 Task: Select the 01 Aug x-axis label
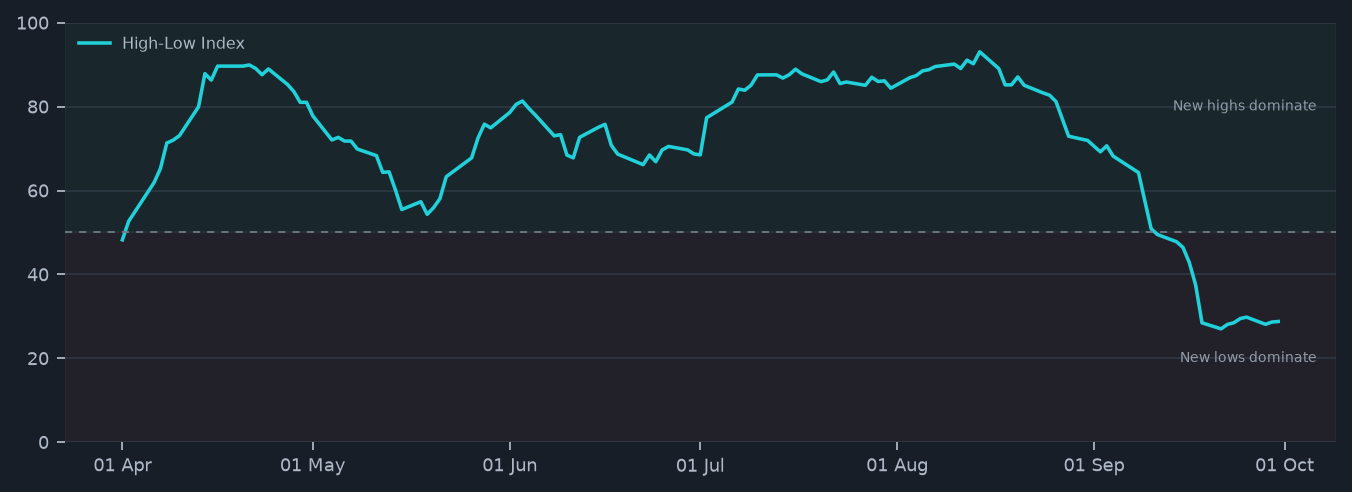click(x=897, y=466)
